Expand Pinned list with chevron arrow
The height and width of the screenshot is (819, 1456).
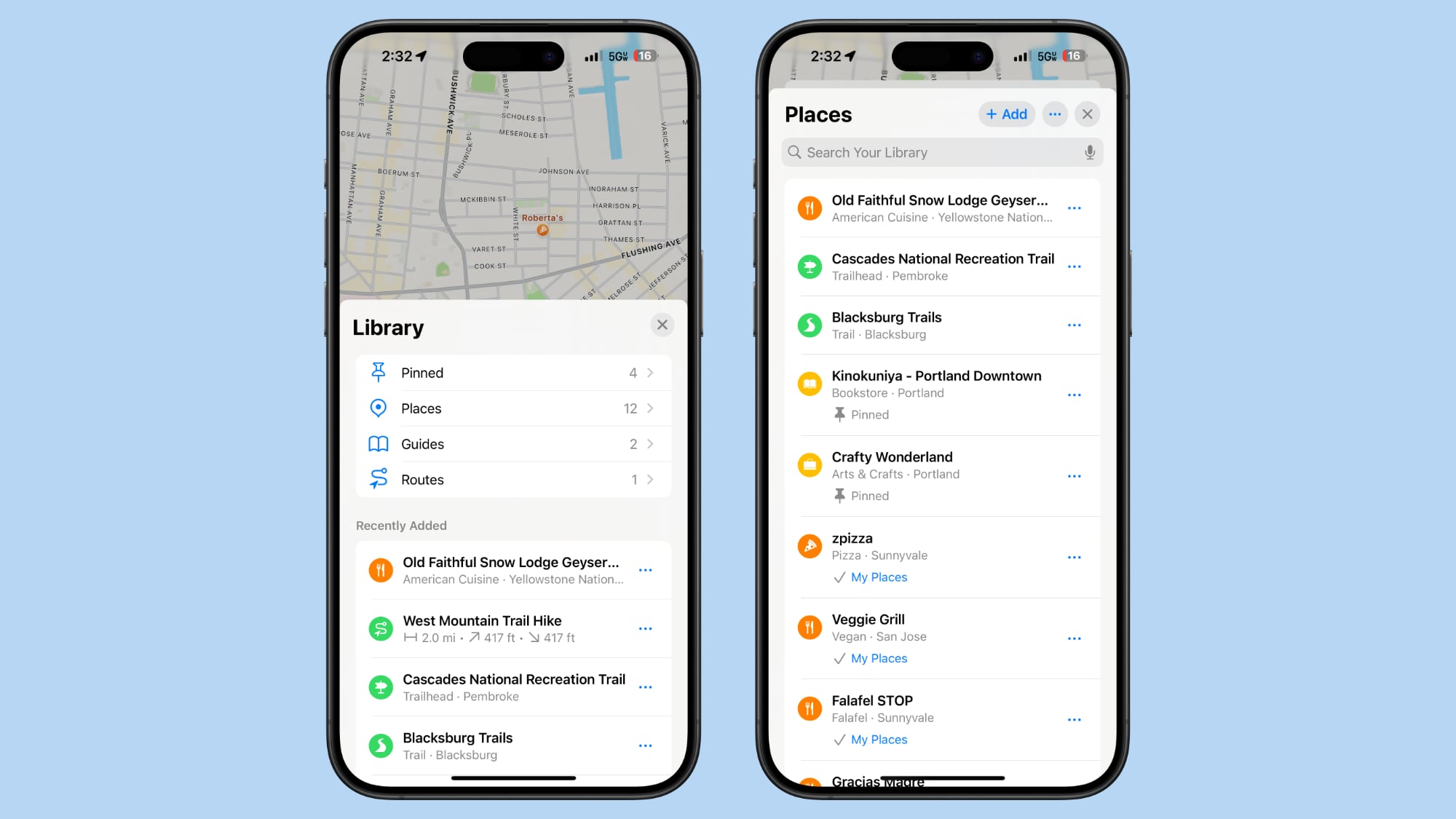pos(650,372)
